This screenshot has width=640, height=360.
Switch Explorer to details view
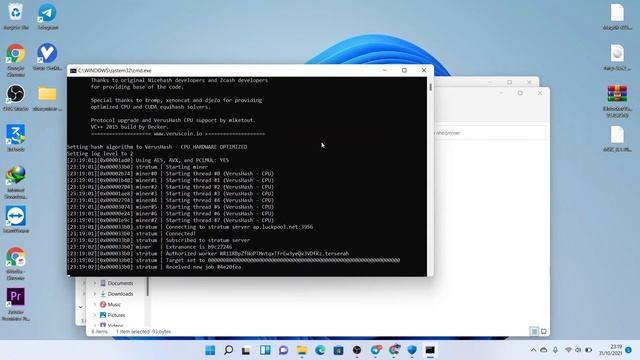coord(534,331)
